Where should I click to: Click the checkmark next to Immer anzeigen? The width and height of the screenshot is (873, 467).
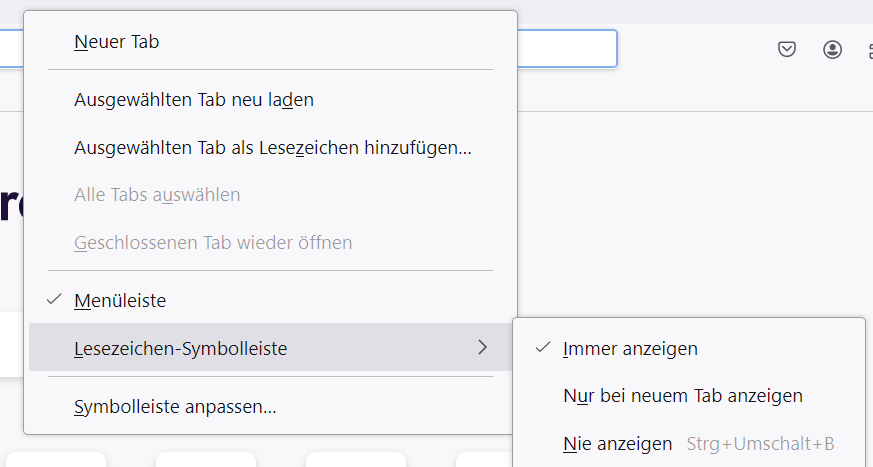[544, 348]
